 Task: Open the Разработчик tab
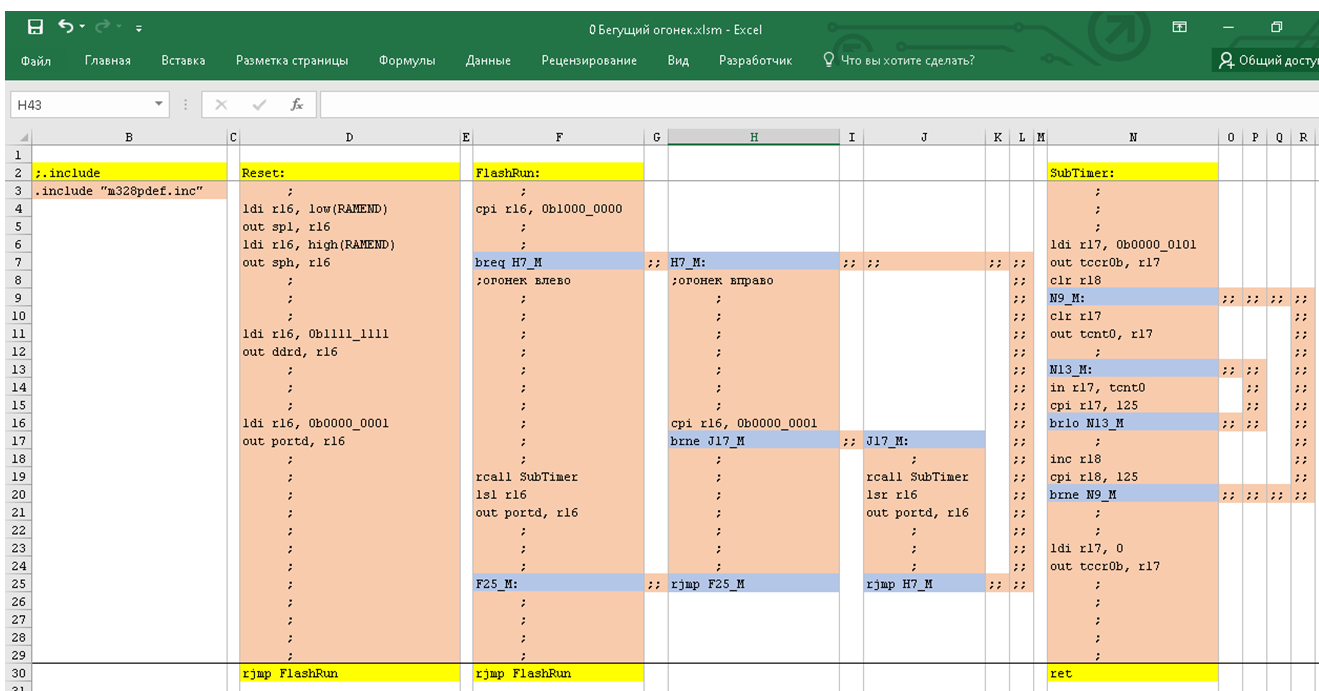point(755,61)
